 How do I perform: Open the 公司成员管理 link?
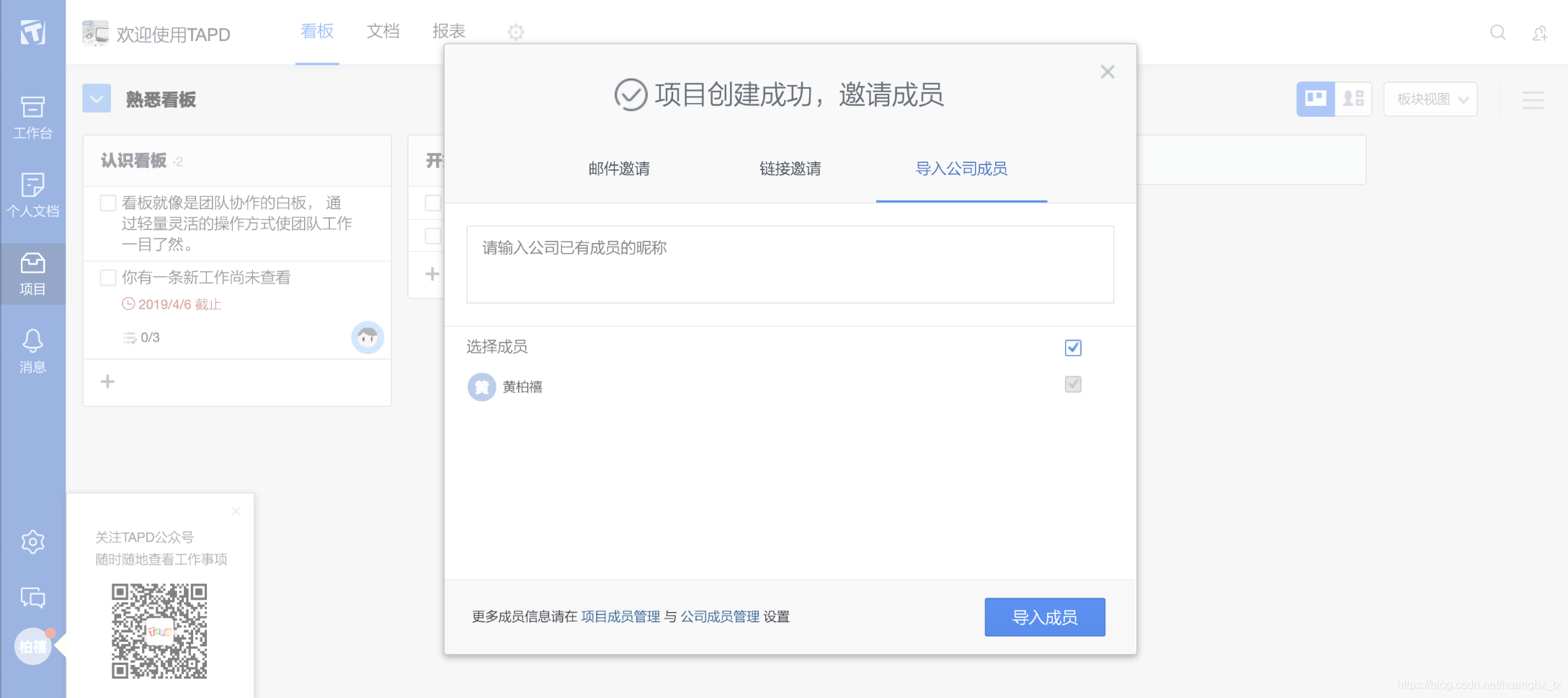[x=720, y=617]
